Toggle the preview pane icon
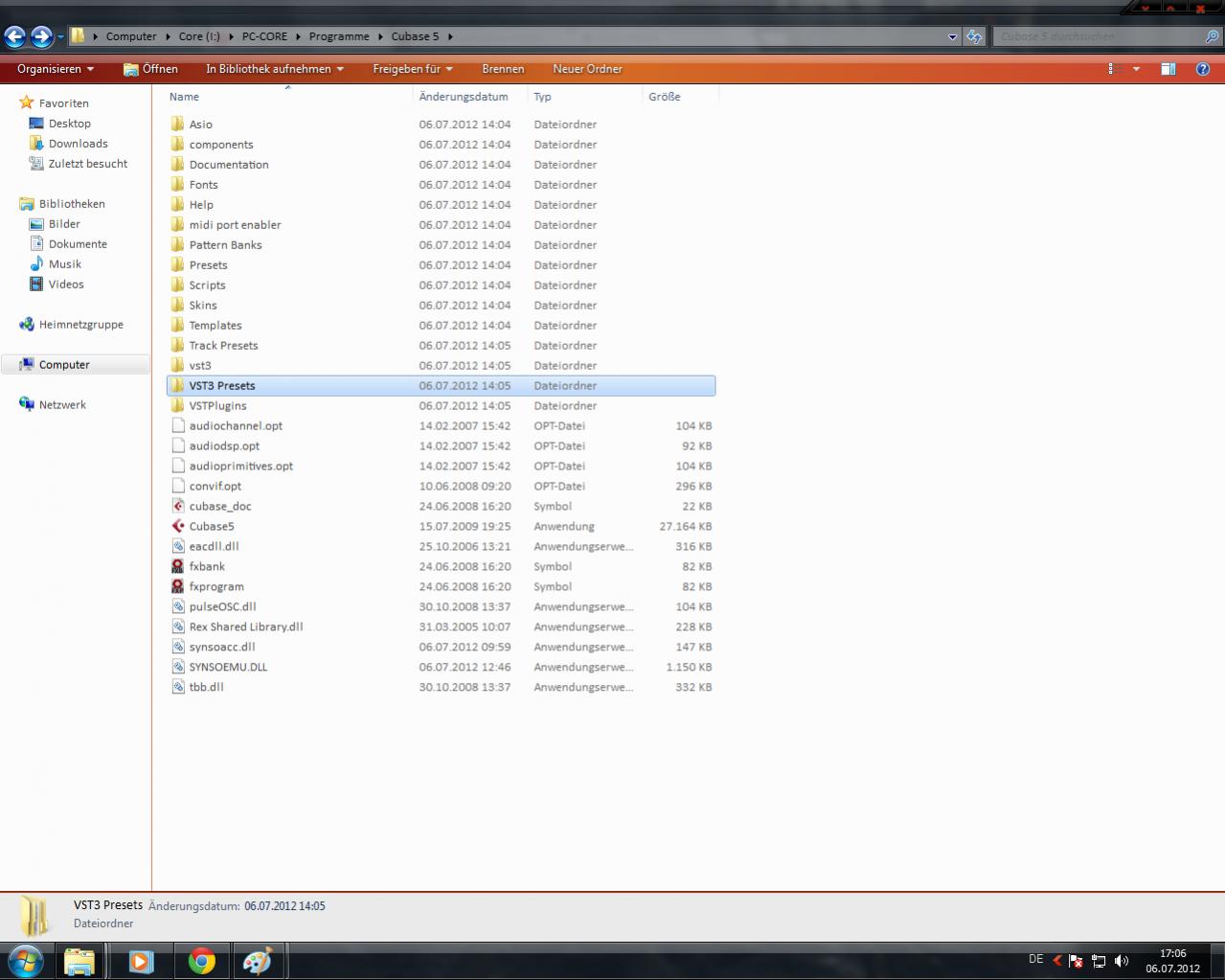Image resolution: width=1225 pixels, height=980 pixels. [1168, 69]
